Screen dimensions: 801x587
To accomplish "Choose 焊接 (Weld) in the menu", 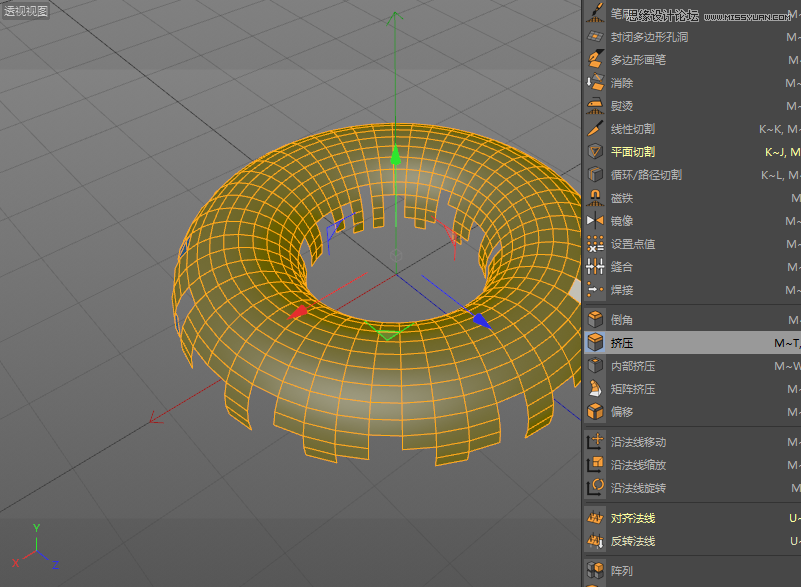I will pos(622,290).
